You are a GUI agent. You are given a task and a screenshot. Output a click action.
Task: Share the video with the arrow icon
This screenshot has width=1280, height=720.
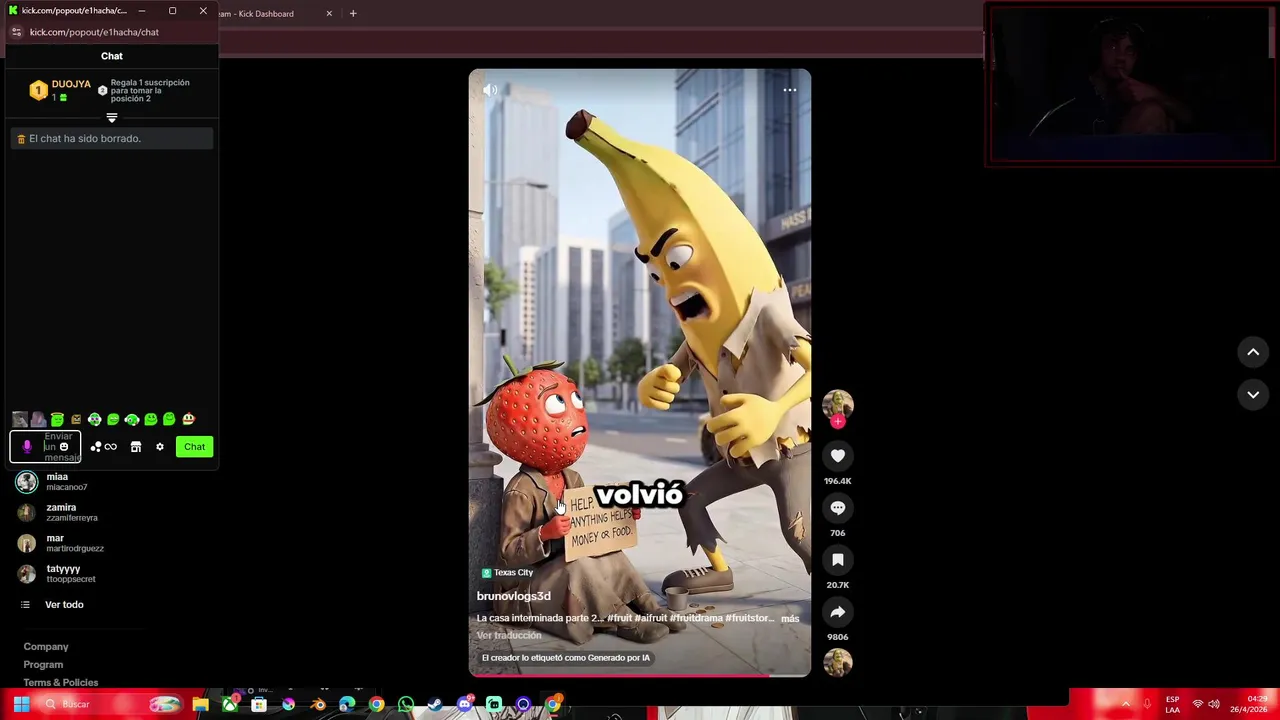click(838, 612)
